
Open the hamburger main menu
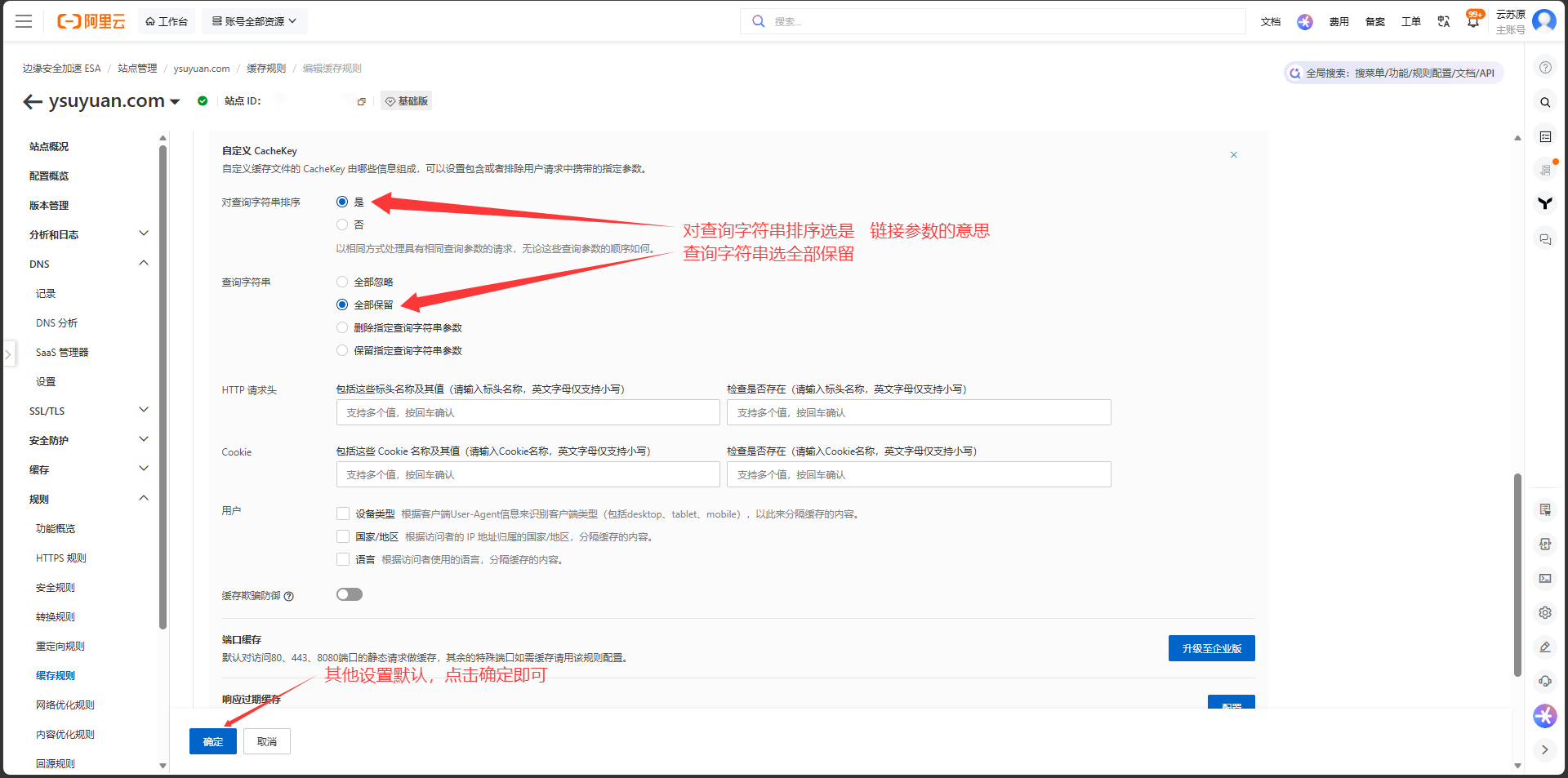coord(24,21)
